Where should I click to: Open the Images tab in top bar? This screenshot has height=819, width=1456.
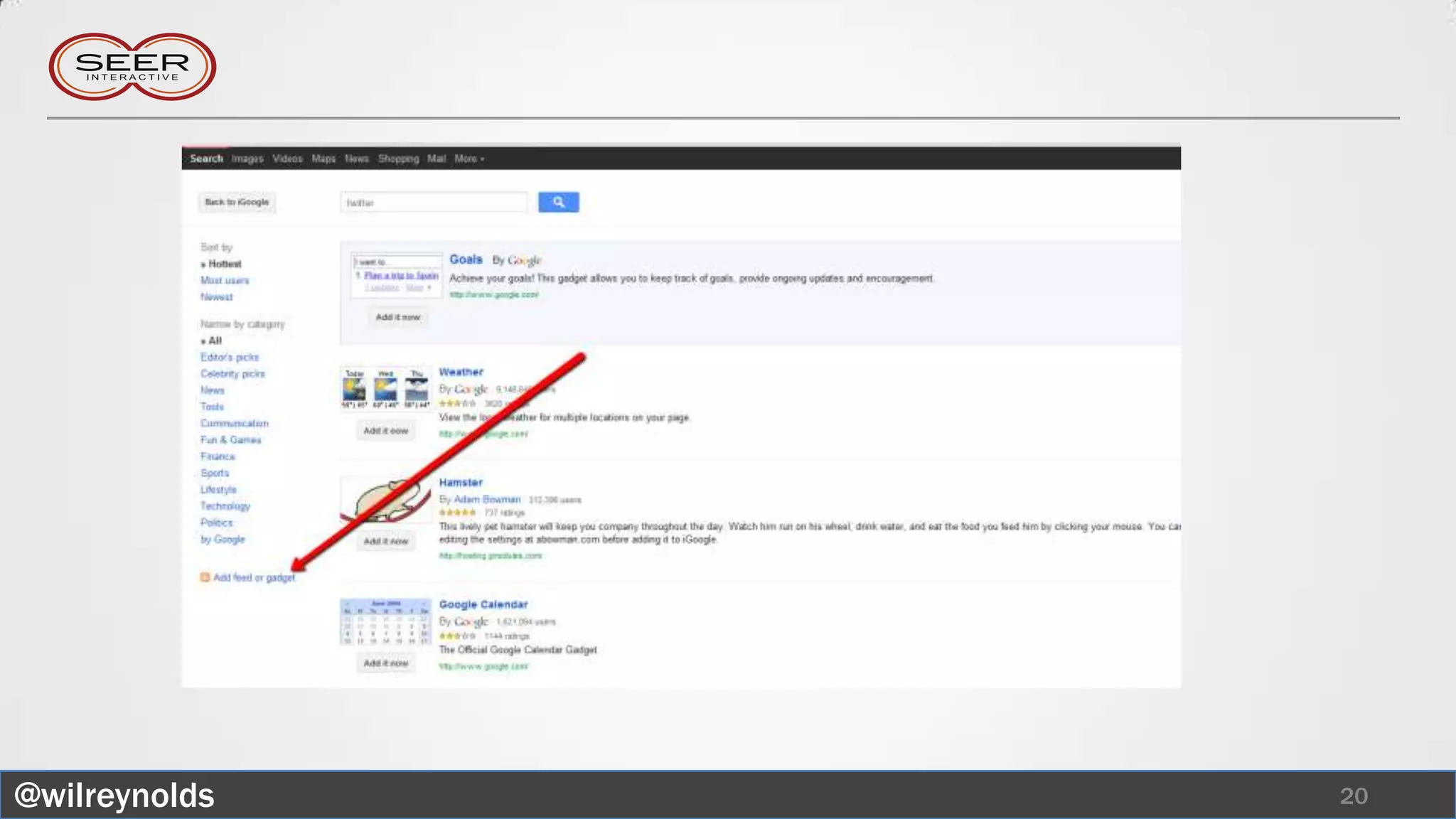click(x=247, y=159)
